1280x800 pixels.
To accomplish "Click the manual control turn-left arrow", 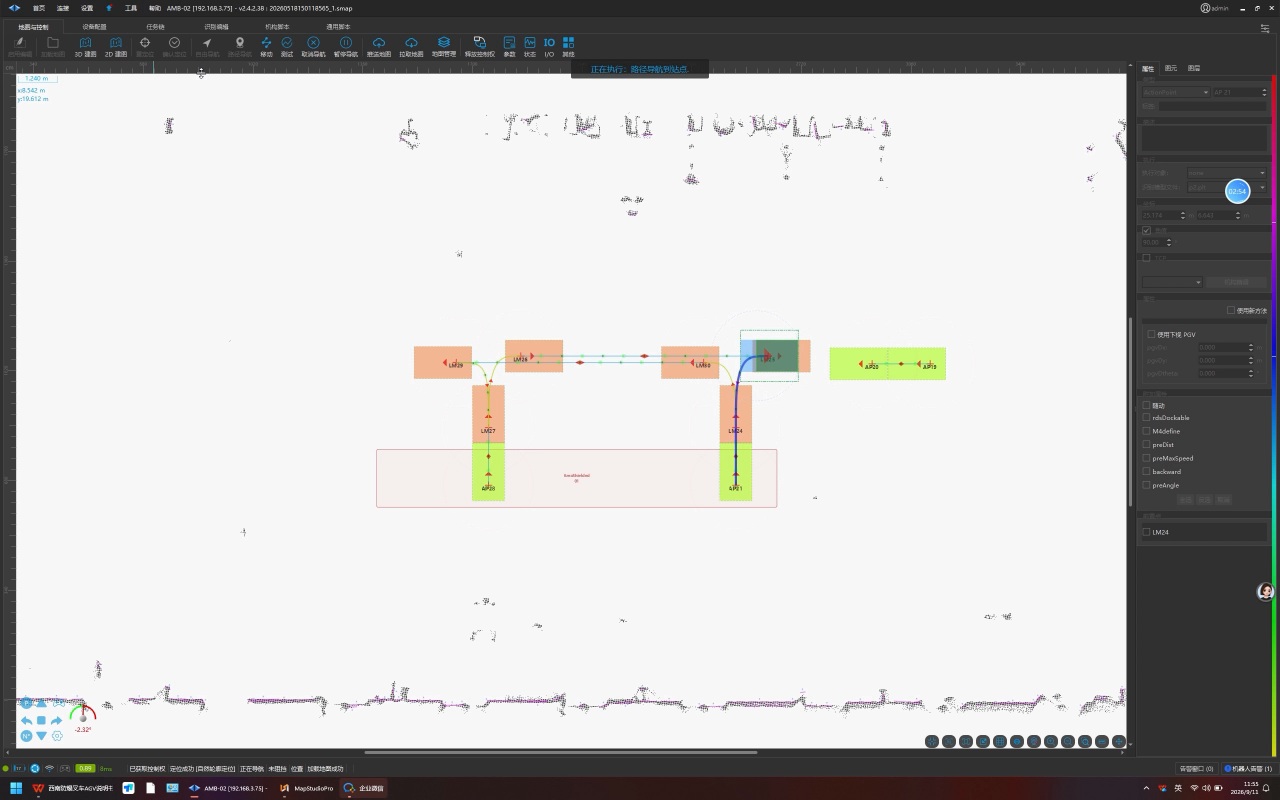I will tap(26, 720).
